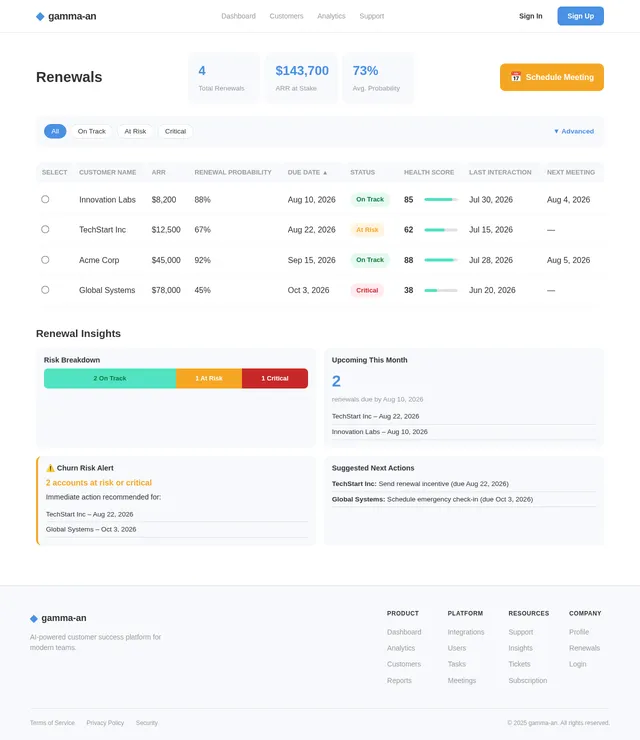Select the Innovation Labs row radio button
Viewport: 640px width, 740px height.
[45, 199]
